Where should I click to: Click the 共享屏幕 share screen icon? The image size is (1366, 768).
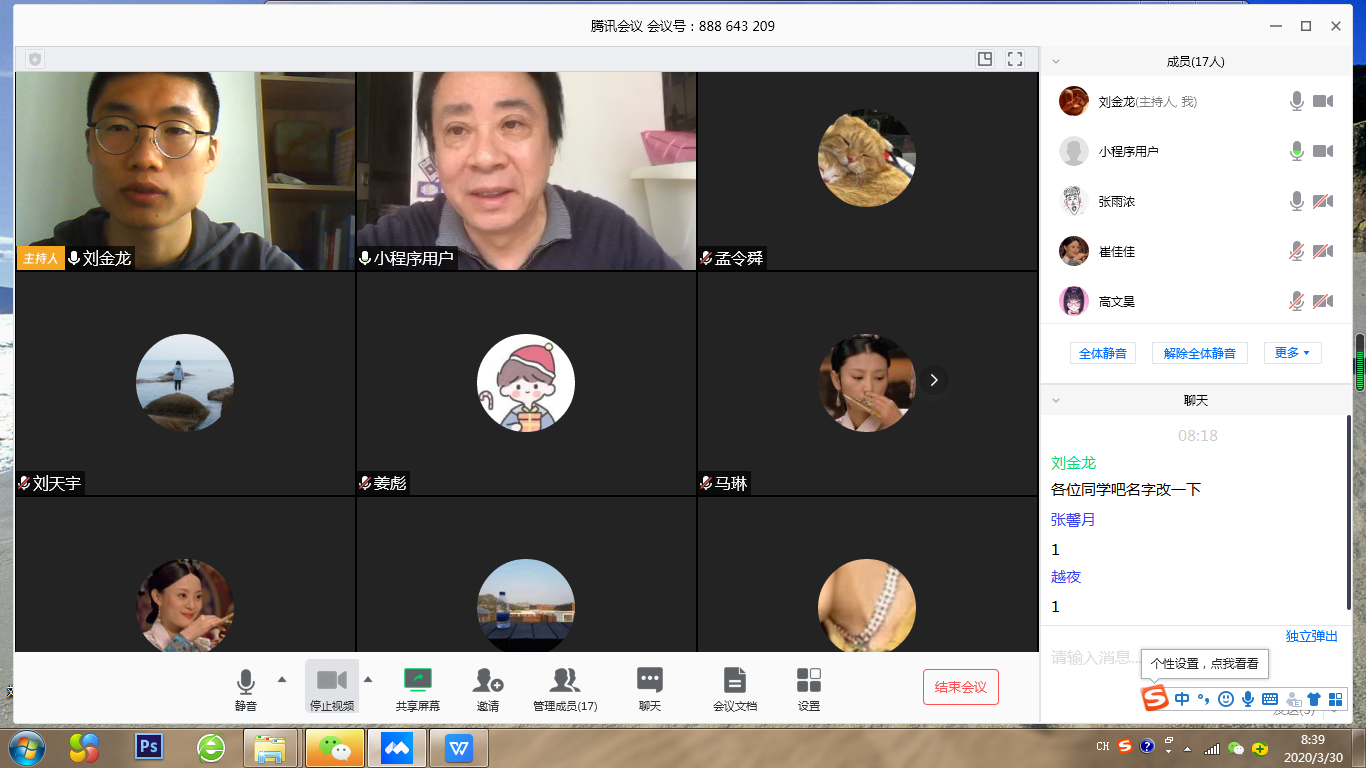[x=417, y=682]
